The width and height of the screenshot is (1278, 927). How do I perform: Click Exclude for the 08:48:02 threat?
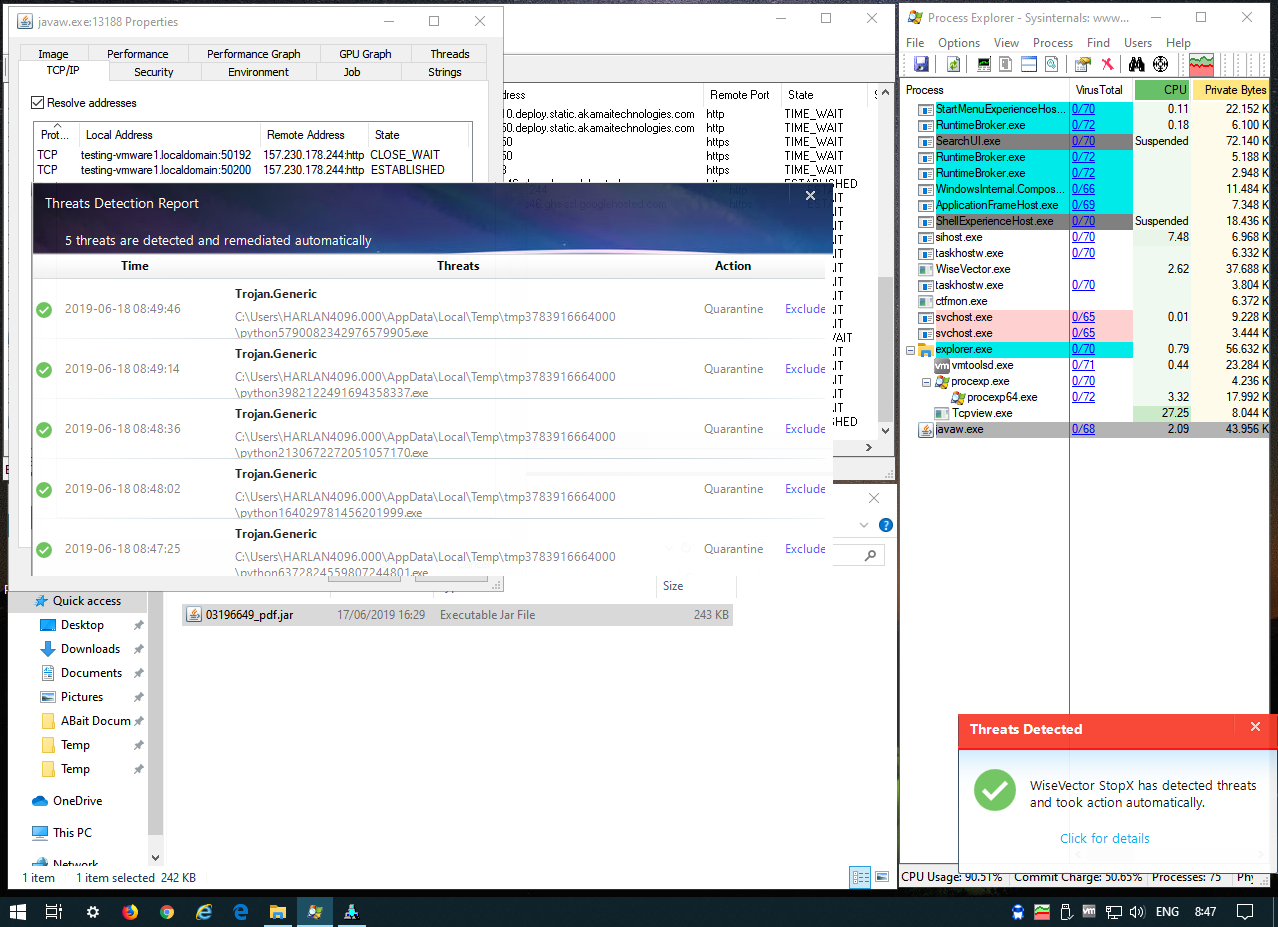click(x=805, y=489)
